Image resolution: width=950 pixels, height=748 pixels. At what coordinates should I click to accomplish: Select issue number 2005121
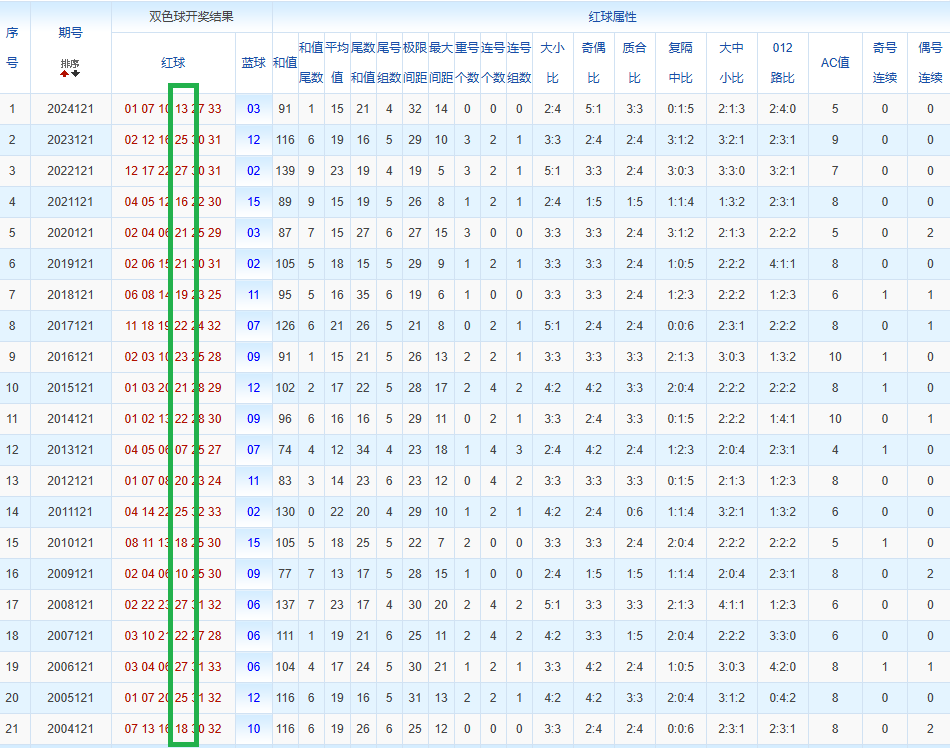(70, 698)
